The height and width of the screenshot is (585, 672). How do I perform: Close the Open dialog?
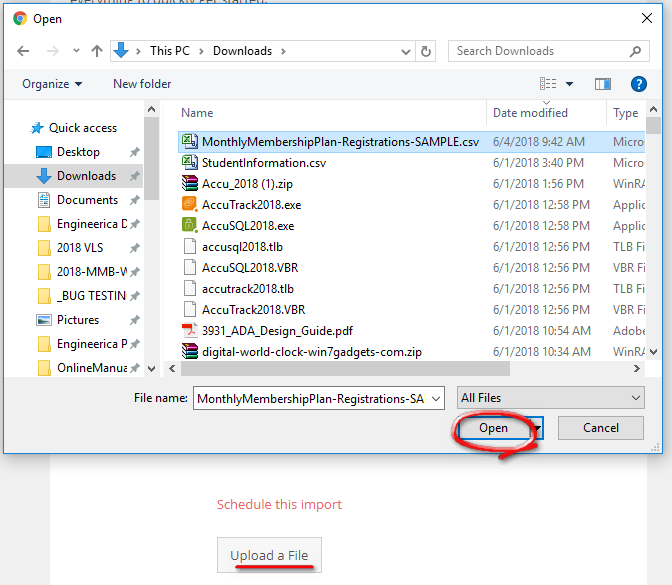(647, 18)
